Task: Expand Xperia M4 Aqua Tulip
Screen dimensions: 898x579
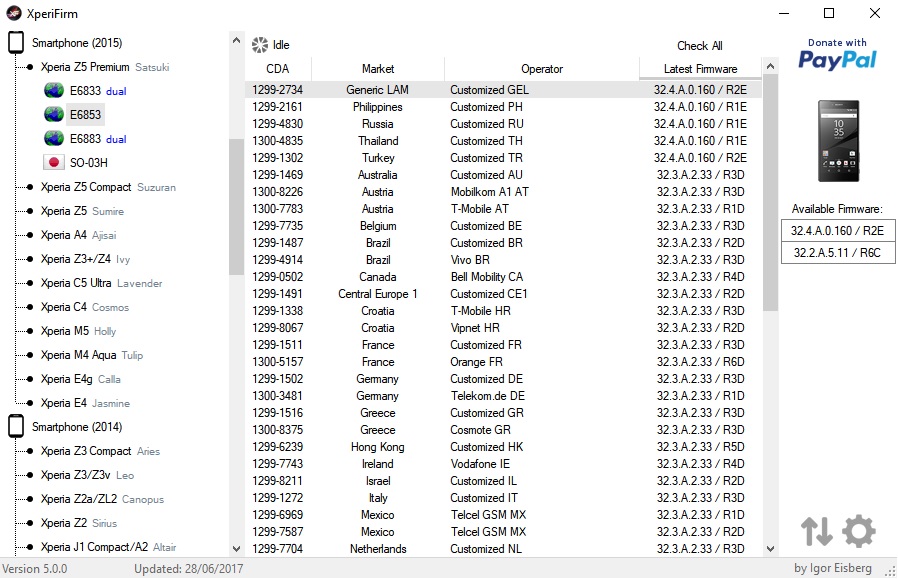Action: [x=92, y=356]
